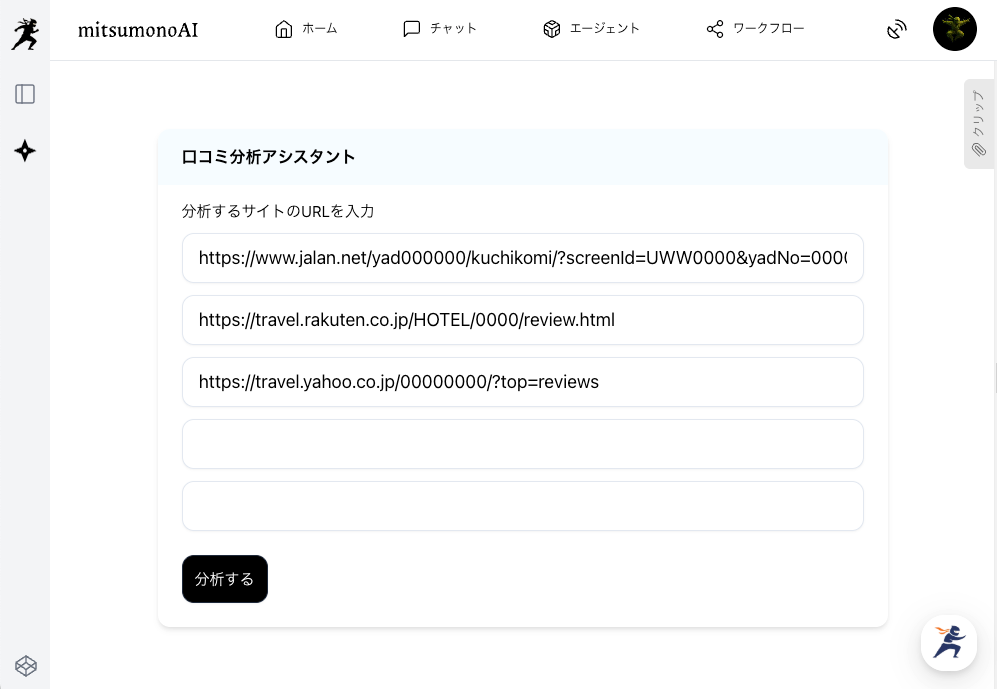Click the fourth empty URL field
This screenshot has height=689, width=997.
(522, 444)
